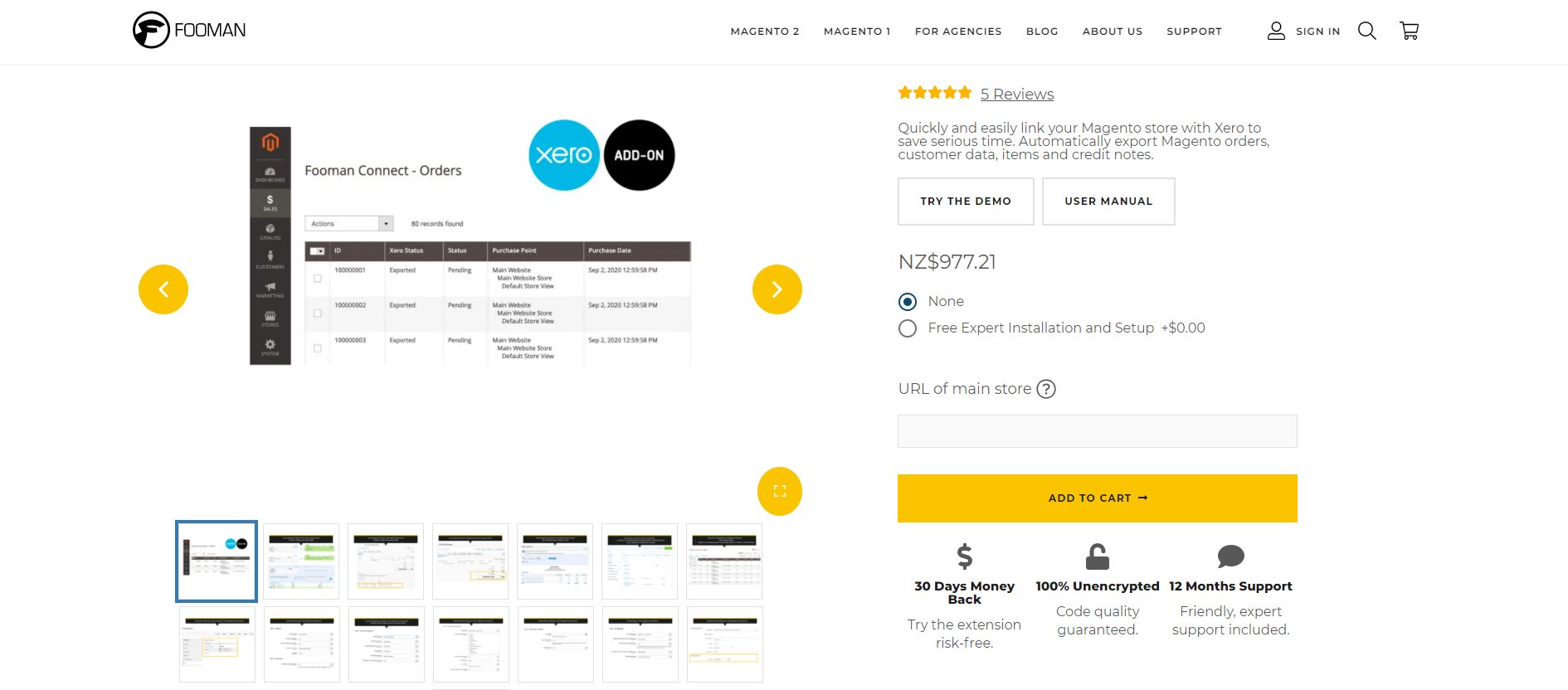Click the user account icon
Viewport: 1568px width, 690px height.
(1276, 31)
